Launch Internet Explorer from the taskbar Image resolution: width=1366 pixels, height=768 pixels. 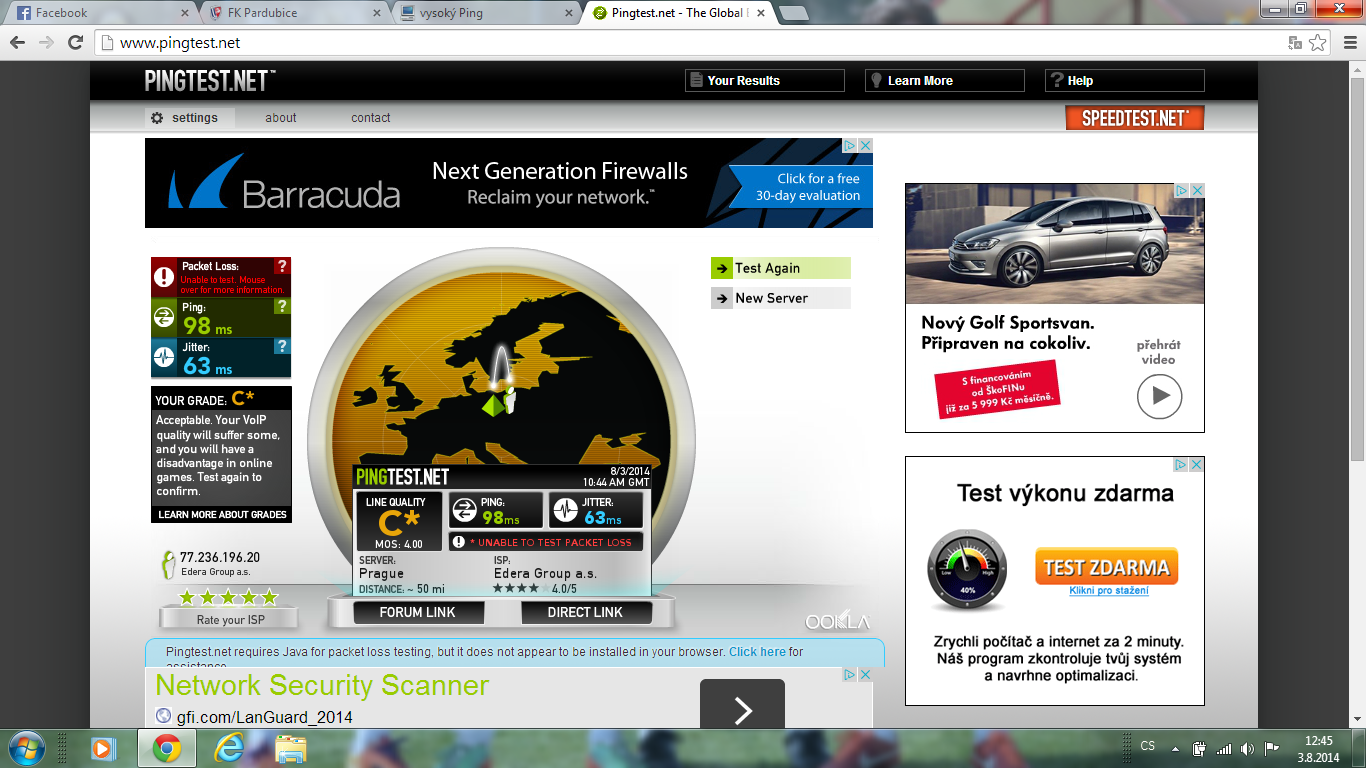point(229,748)
